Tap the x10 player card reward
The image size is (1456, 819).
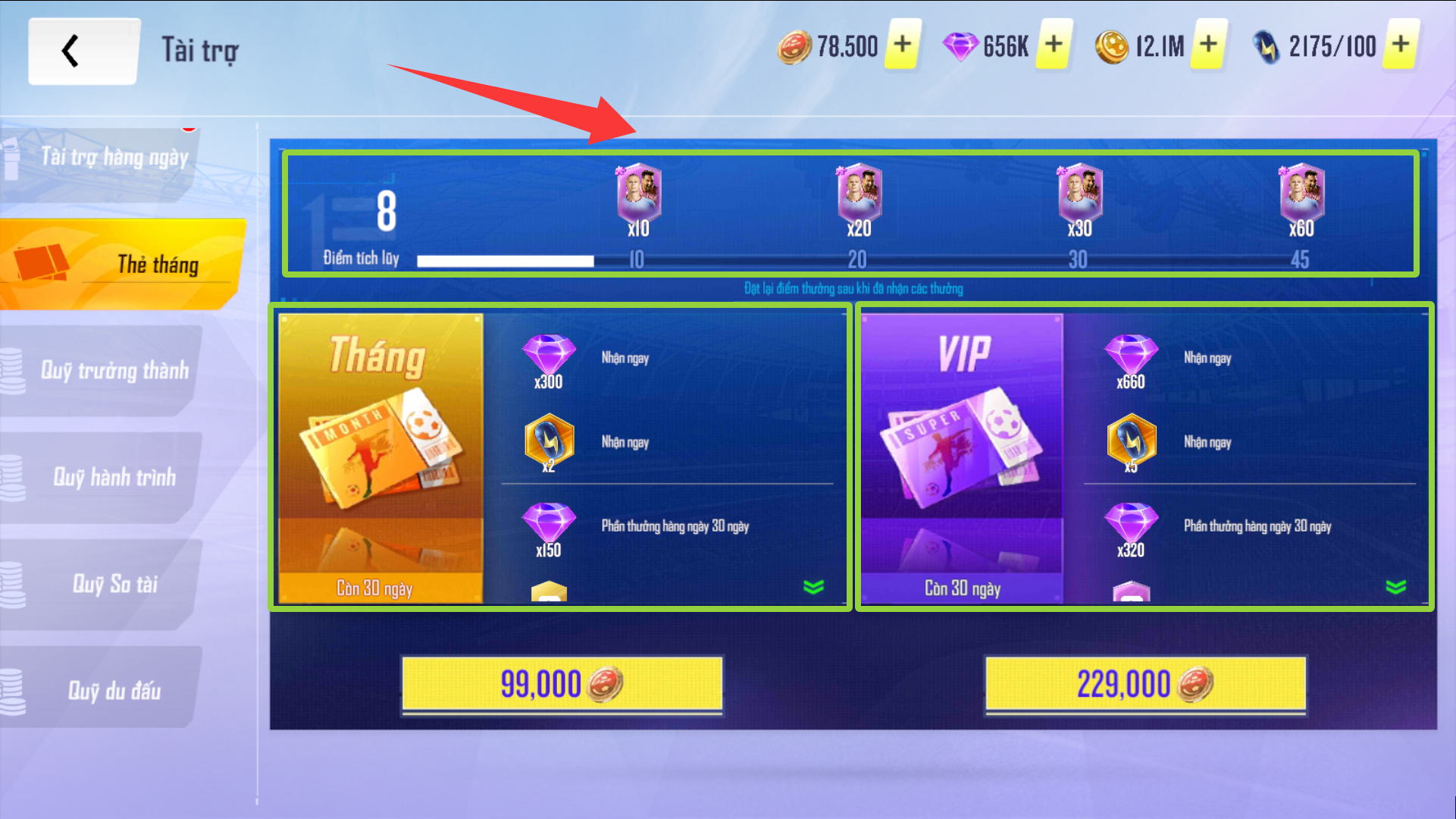[x=638, y=200]
